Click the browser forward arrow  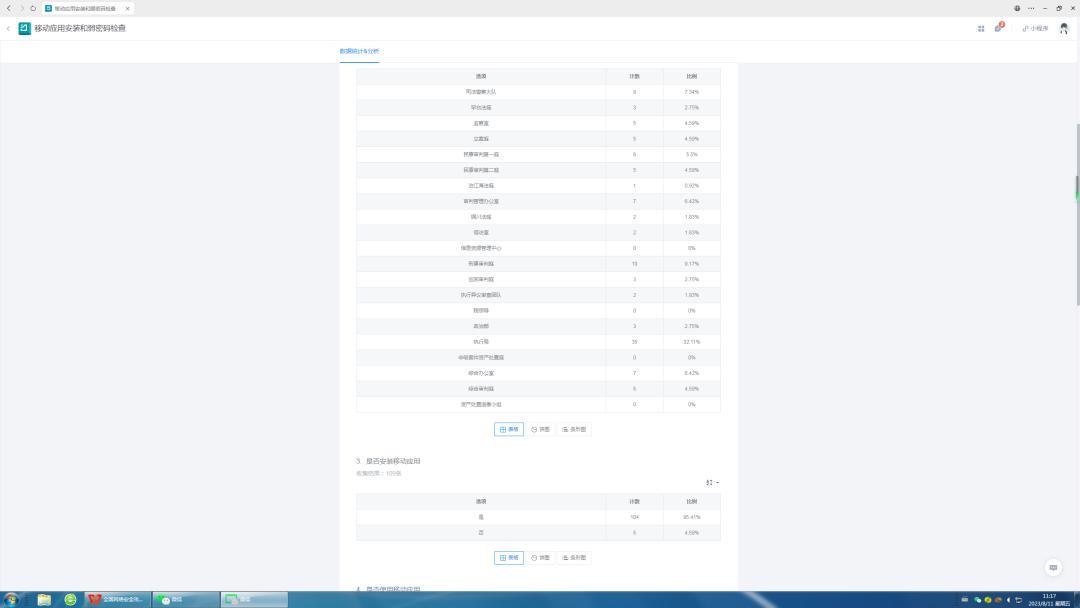(x=21, y=8)
